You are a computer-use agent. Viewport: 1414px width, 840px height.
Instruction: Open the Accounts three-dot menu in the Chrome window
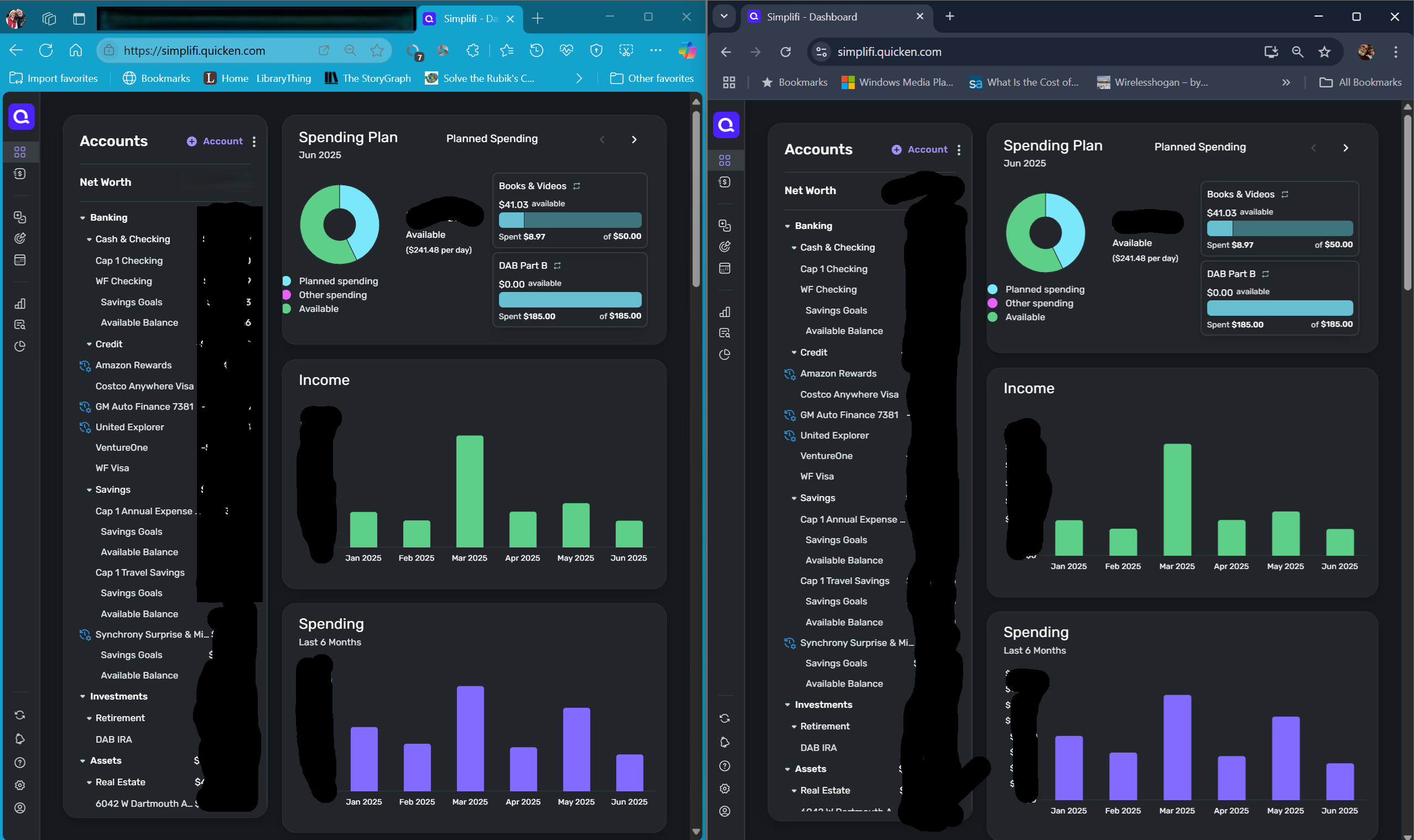[x=959, y=150]
